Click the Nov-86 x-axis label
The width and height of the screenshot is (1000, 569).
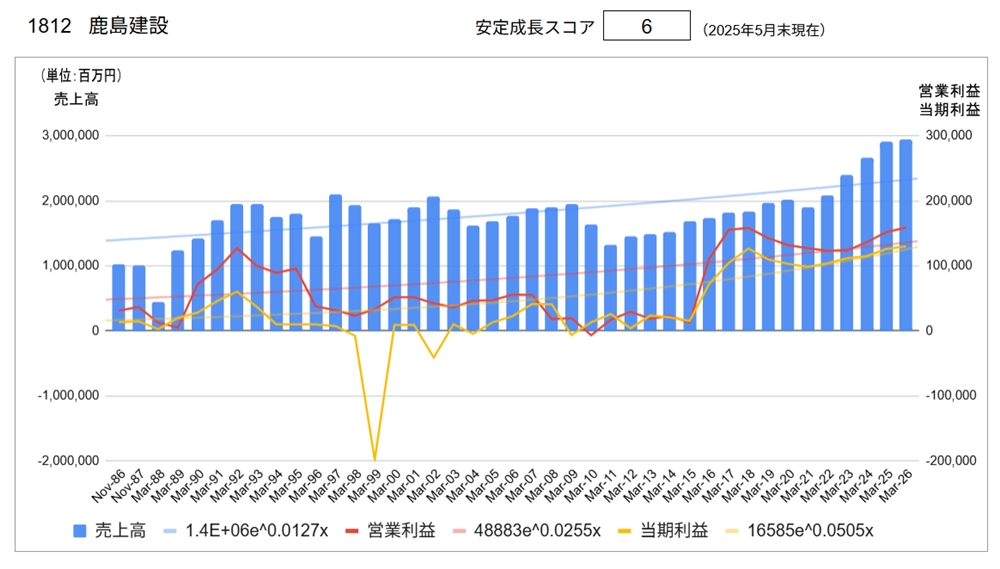point(108,485)
